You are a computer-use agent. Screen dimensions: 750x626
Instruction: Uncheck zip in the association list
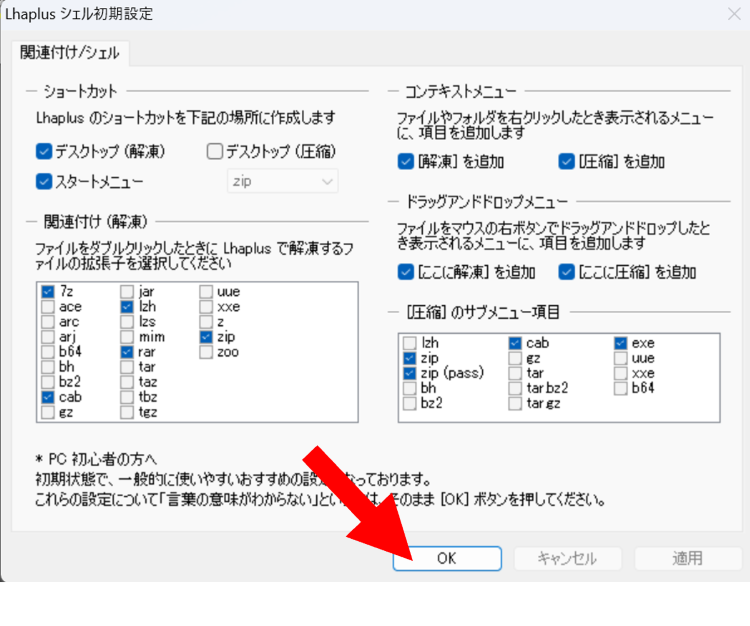[x=206, y=337]
